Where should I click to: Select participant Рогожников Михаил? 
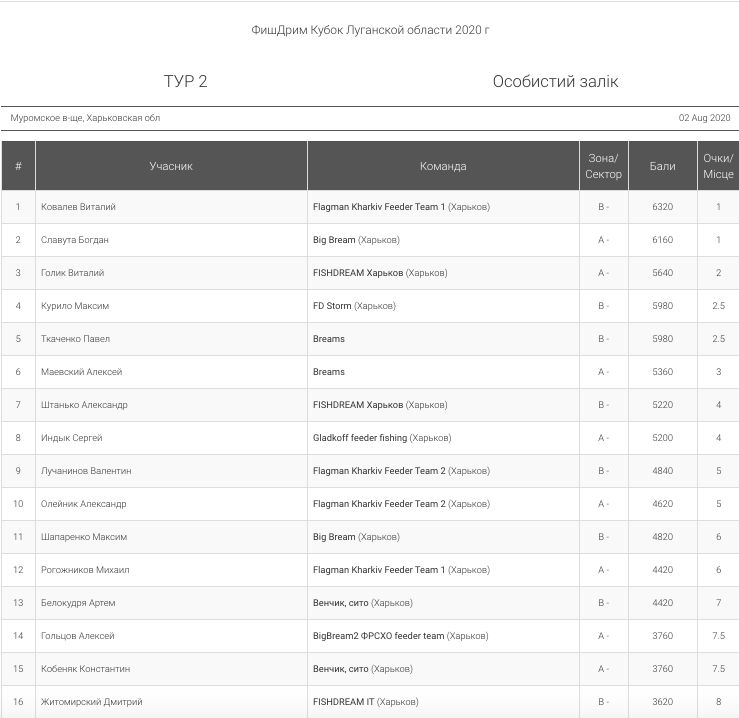pyautogui.click(x=85, y=570)
